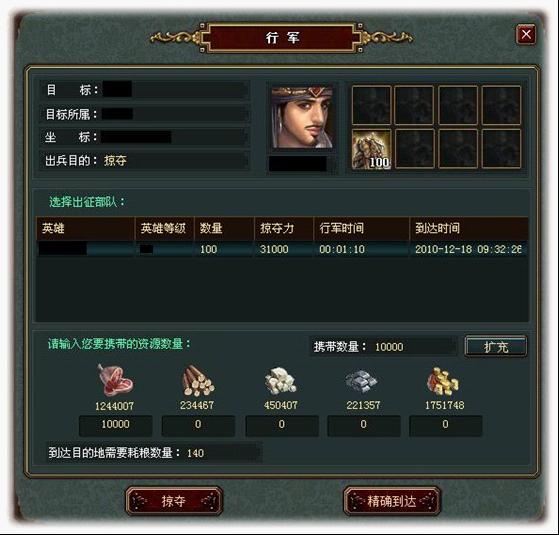Select the troop slot showing 100 units
Screen dimensions: 559x535
click(371, 149)
